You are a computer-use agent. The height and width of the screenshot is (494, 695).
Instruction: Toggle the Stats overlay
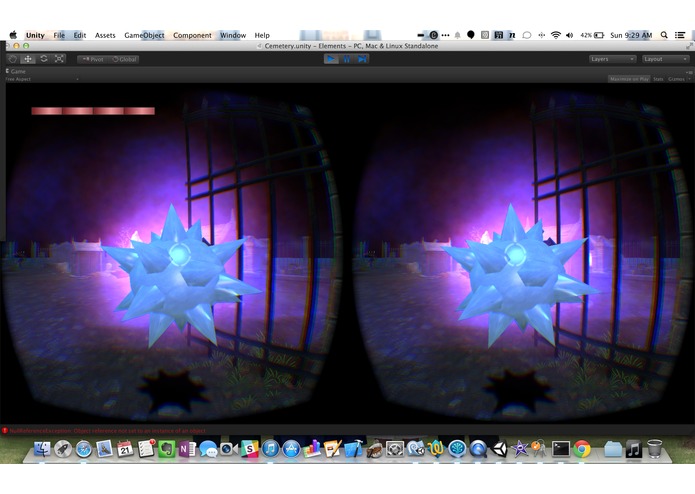click(x=658, y=79)
